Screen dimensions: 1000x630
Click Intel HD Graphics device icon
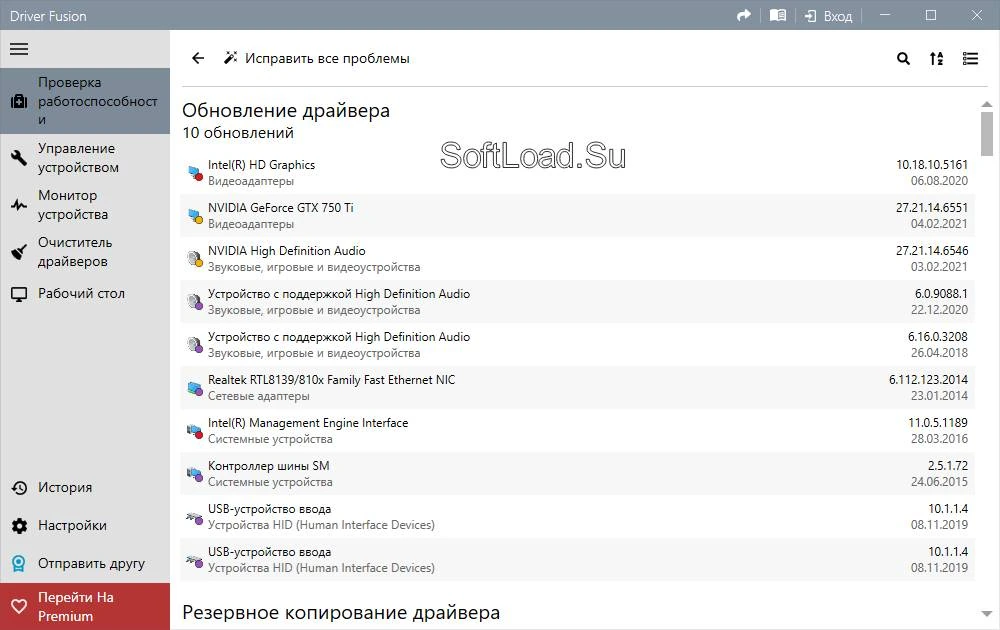[195, 173]
